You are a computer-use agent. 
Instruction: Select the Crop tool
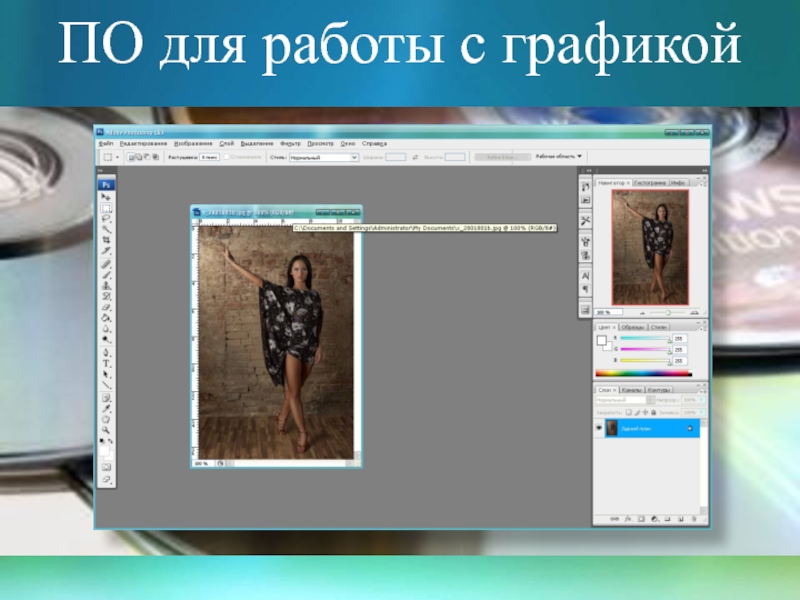(106, 241)
